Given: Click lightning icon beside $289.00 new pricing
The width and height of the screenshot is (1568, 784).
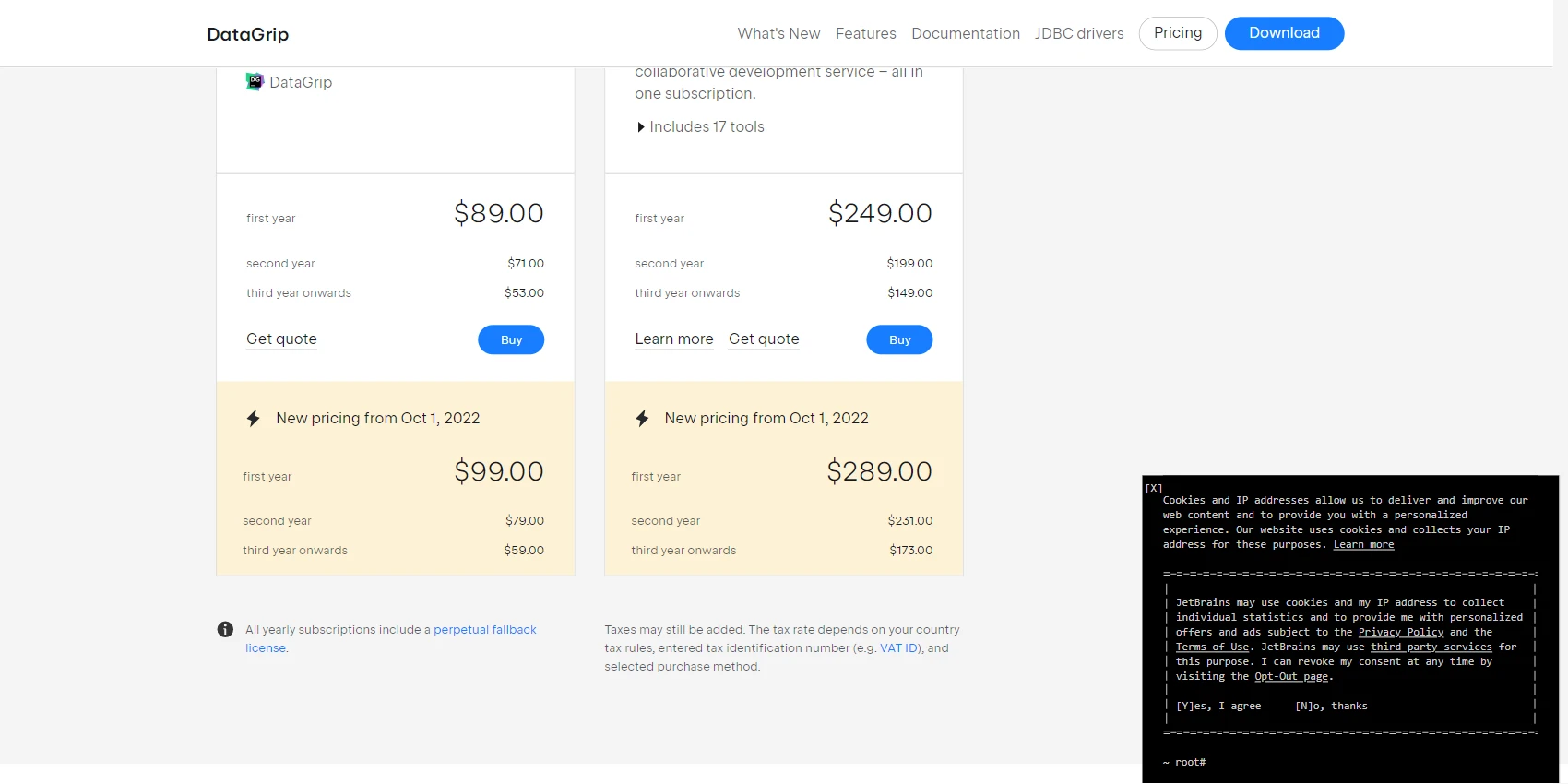Looking at the screenshot, I should (642, 419).
